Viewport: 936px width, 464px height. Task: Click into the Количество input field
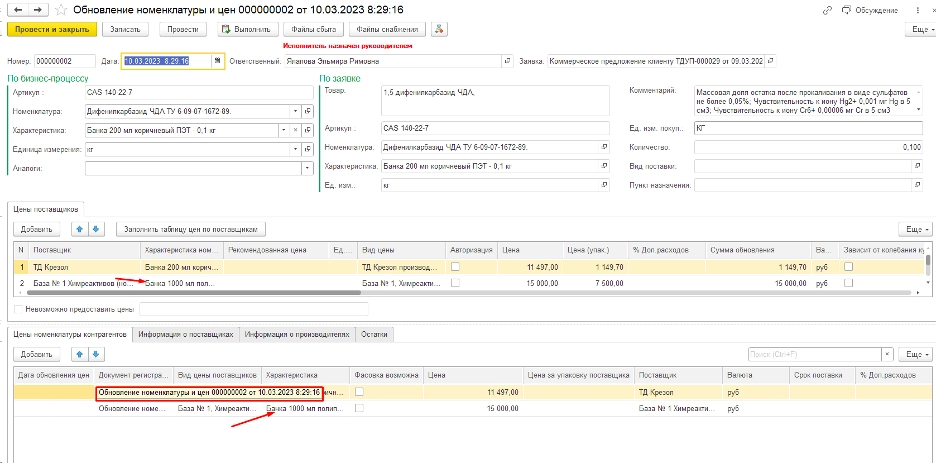(x=810, y=147)
